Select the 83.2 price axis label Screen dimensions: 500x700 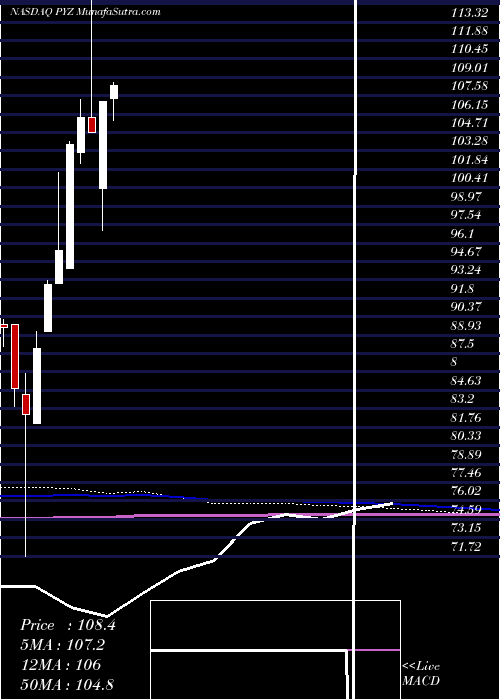[x=463, y=399]
